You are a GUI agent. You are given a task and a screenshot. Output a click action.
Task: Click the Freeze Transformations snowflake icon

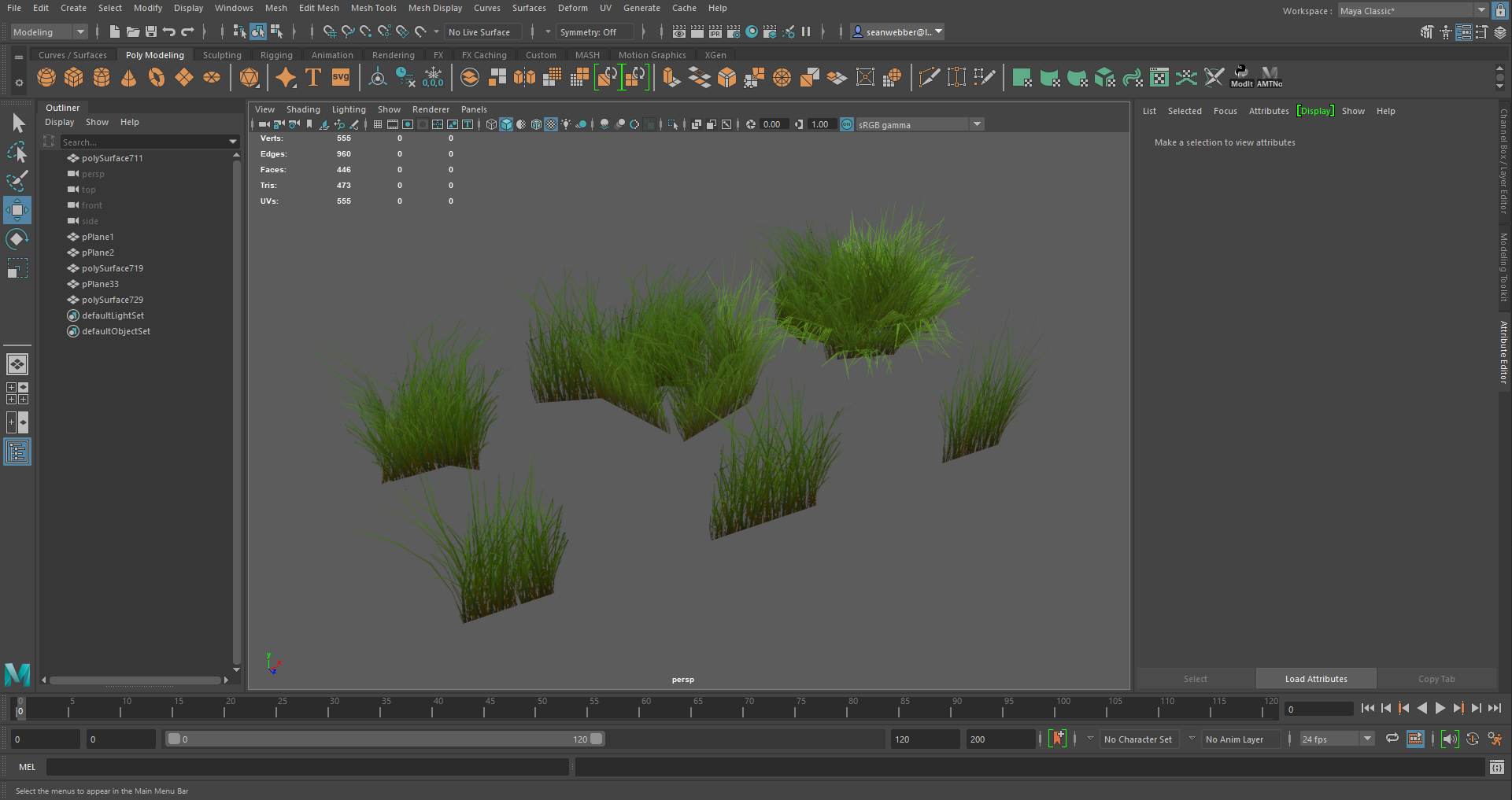433,77
